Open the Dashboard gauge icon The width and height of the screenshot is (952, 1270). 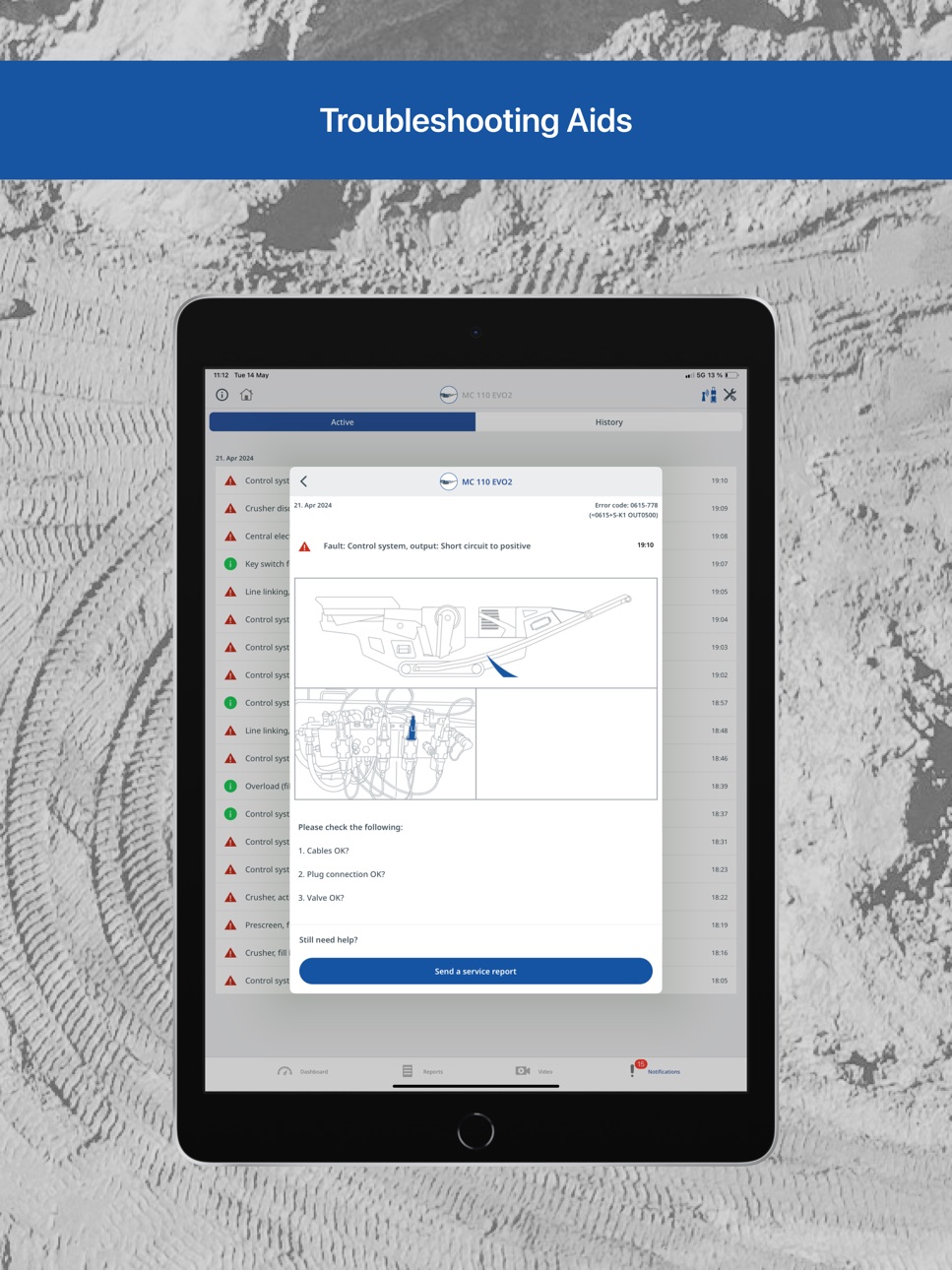pyautogui.click(x=285, y=1071)
